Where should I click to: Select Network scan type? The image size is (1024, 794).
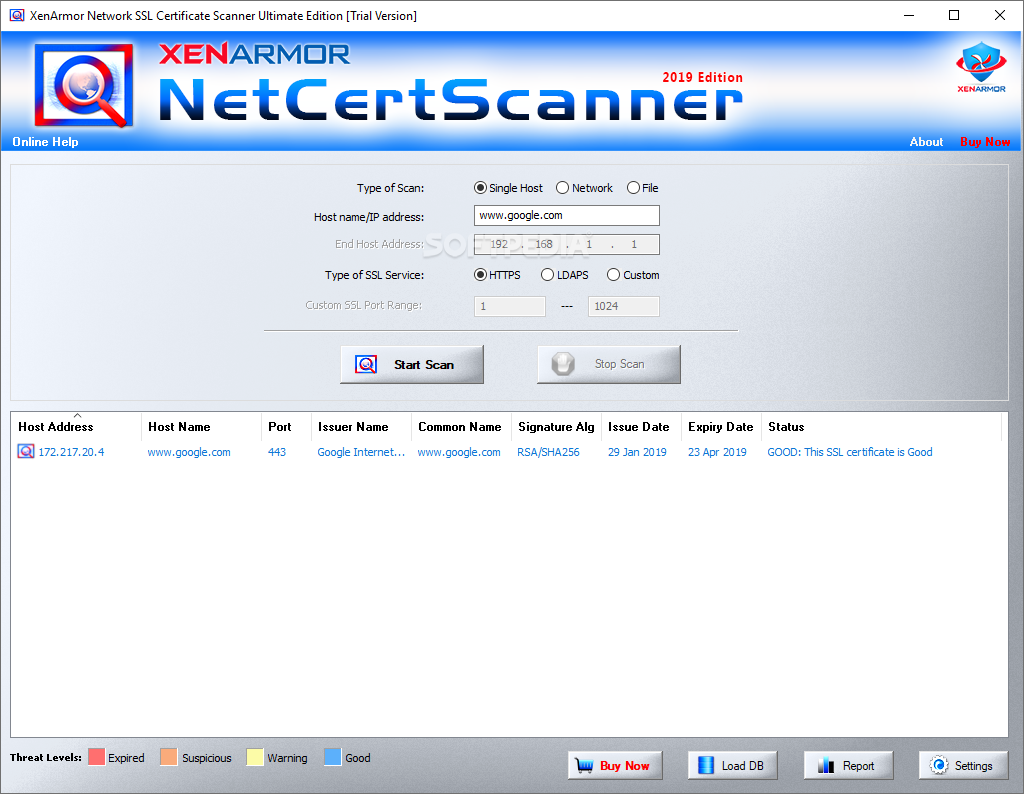pyautogui.click(x=584, y=188)
